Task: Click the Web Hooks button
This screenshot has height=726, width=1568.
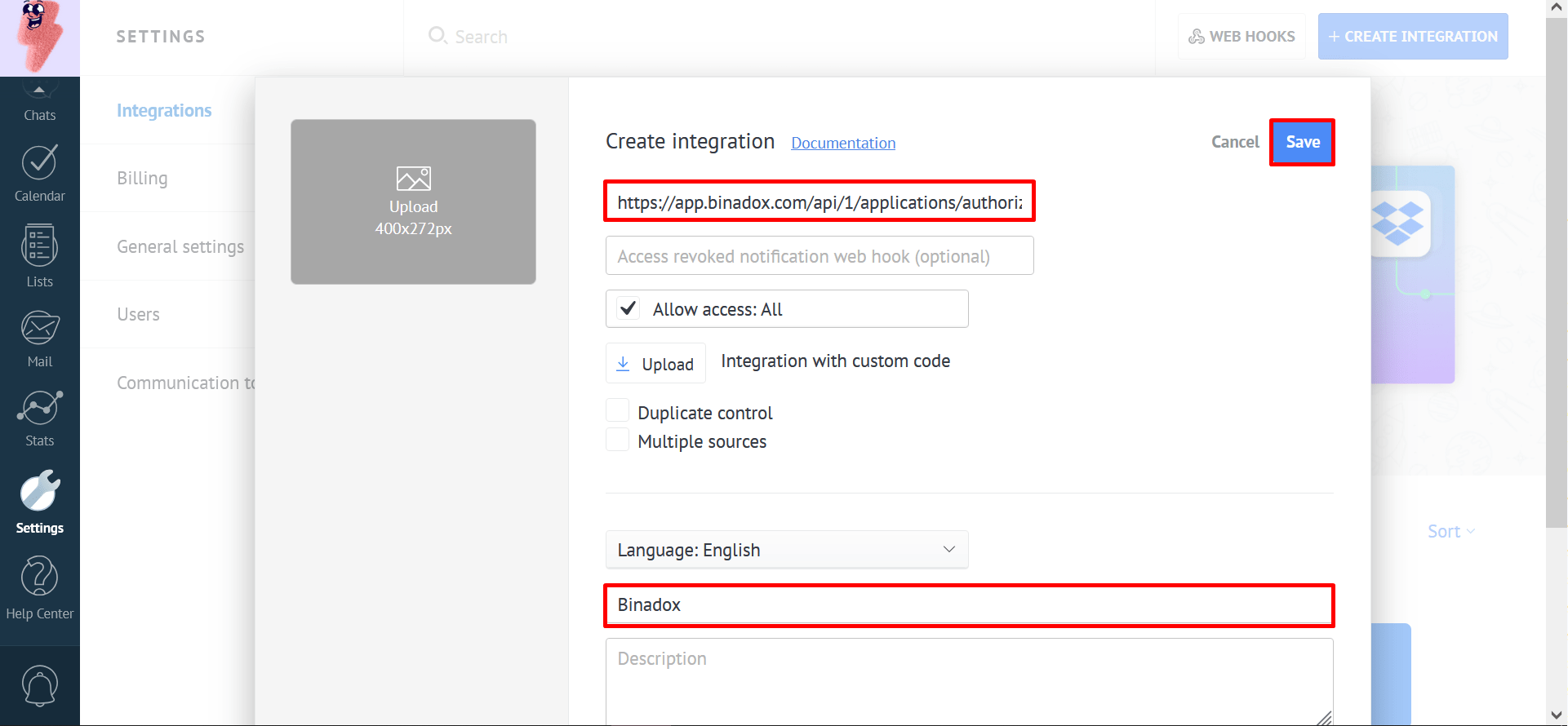Action: [1242, 36]
